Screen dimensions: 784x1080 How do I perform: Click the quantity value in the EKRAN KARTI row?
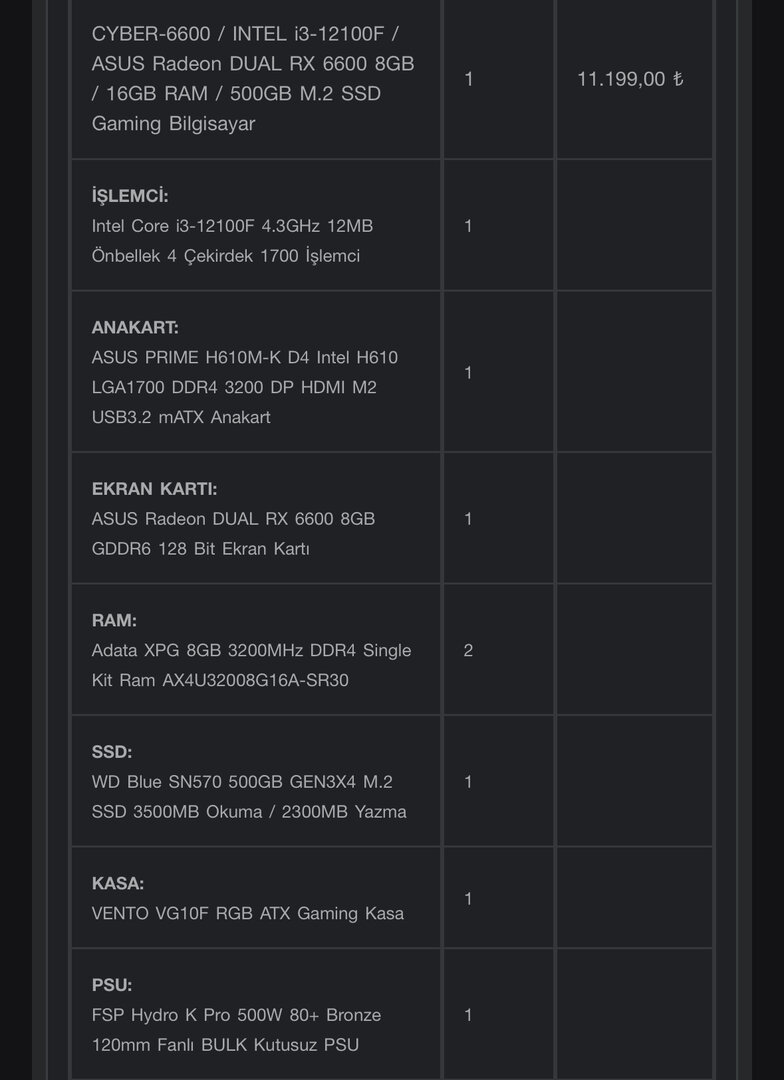pyautogui.click(x=469, y=519)
